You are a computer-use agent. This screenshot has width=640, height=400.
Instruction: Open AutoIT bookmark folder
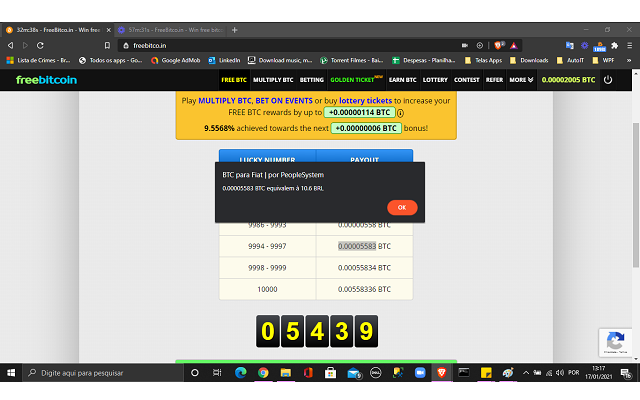click(571, 60)
